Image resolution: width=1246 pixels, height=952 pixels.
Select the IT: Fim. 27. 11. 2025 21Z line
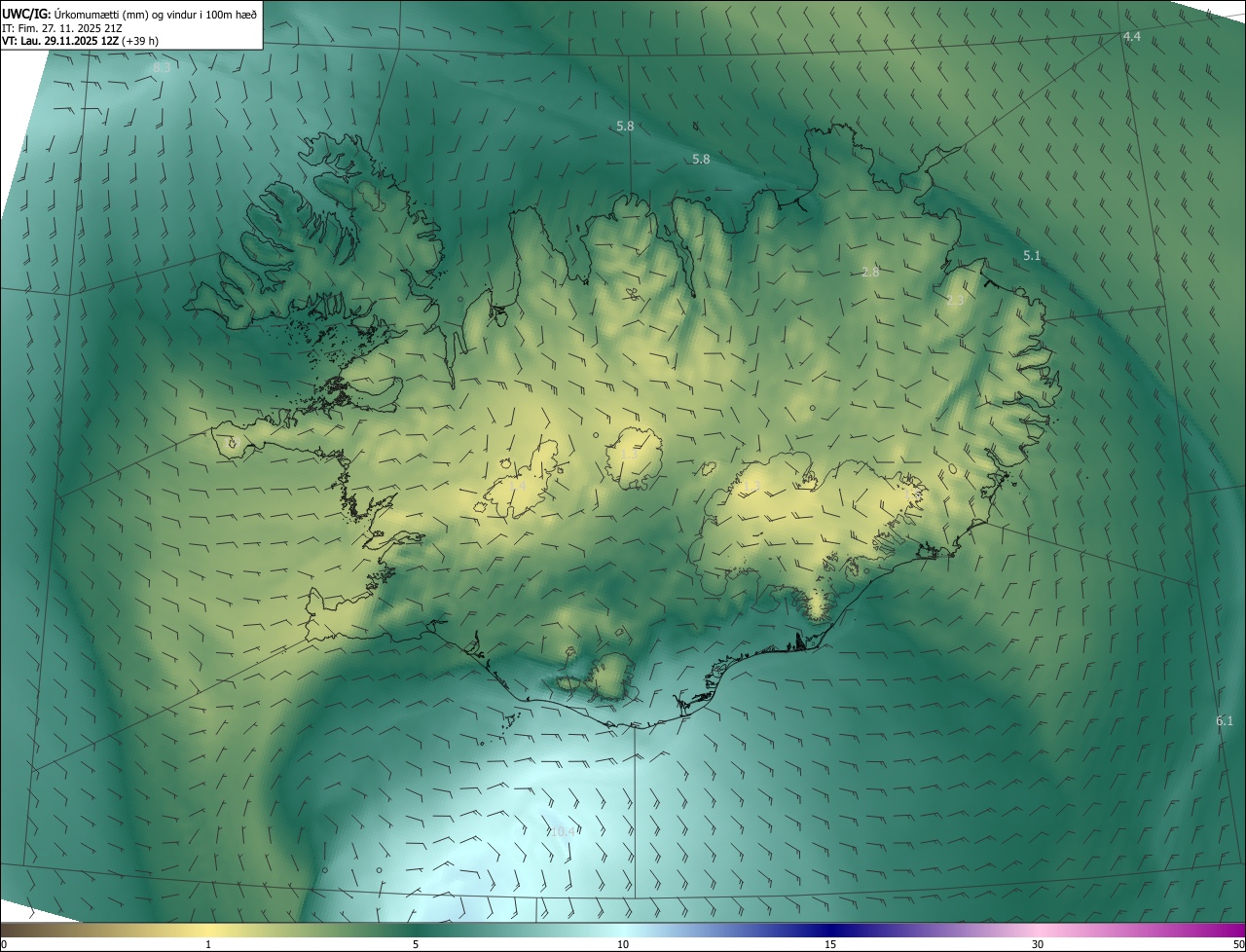point(61,27)
